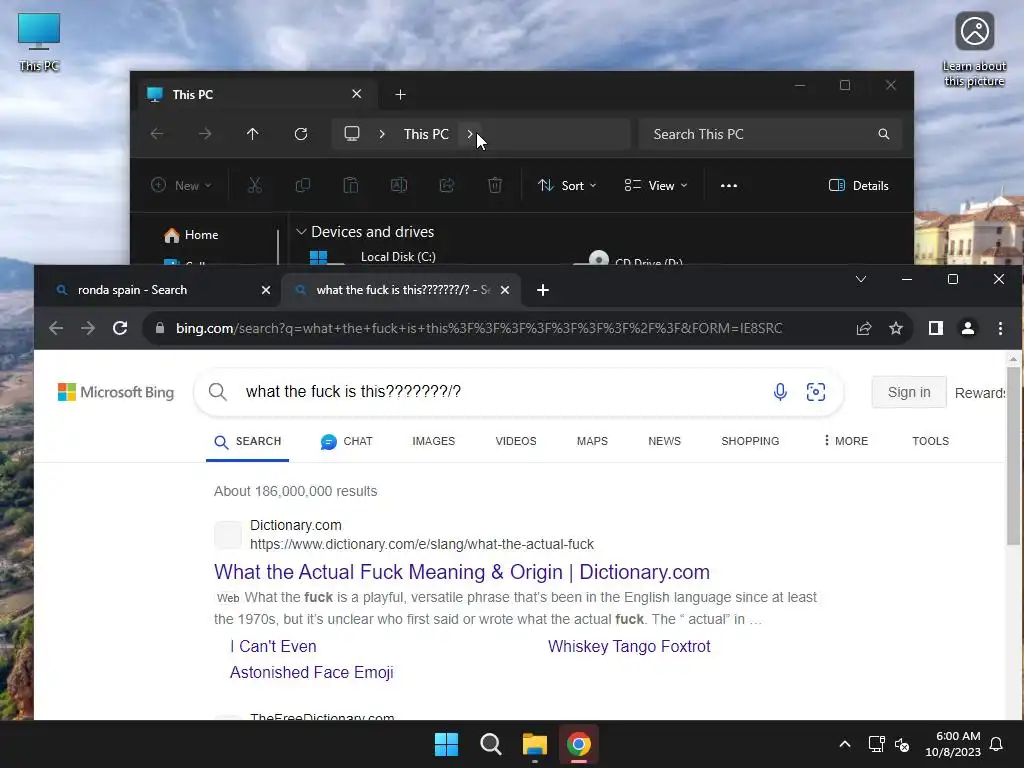Switch to the VIDEOS results tab

click(x=516, y=441)
